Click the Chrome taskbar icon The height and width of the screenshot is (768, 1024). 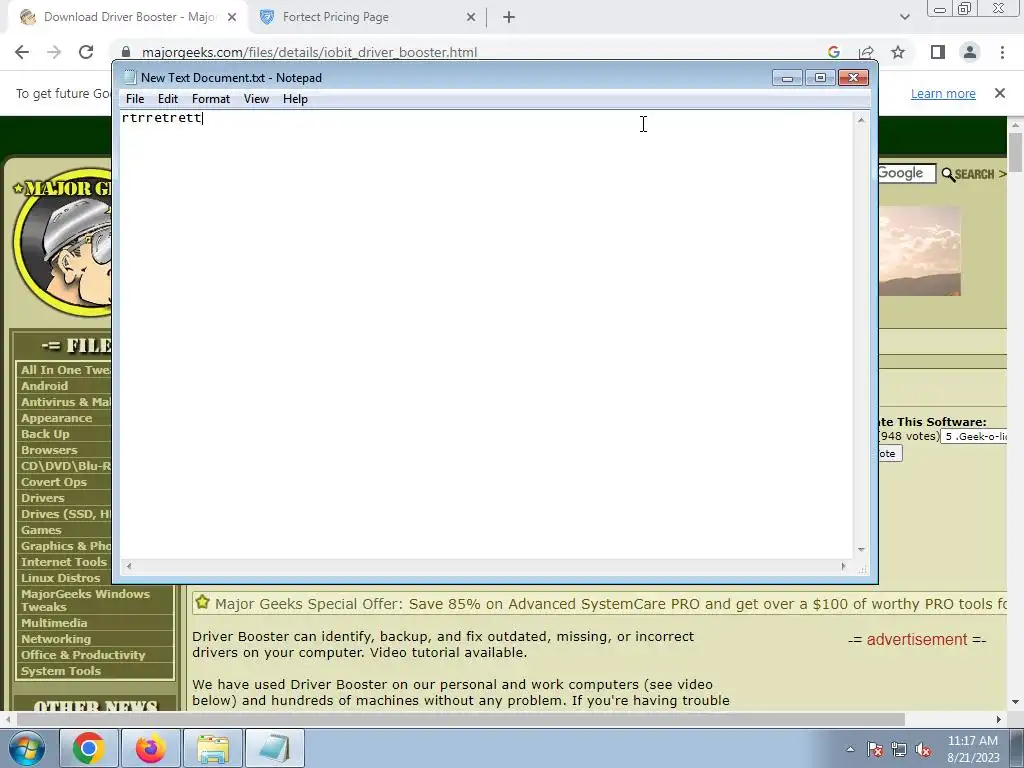[89, 748]
